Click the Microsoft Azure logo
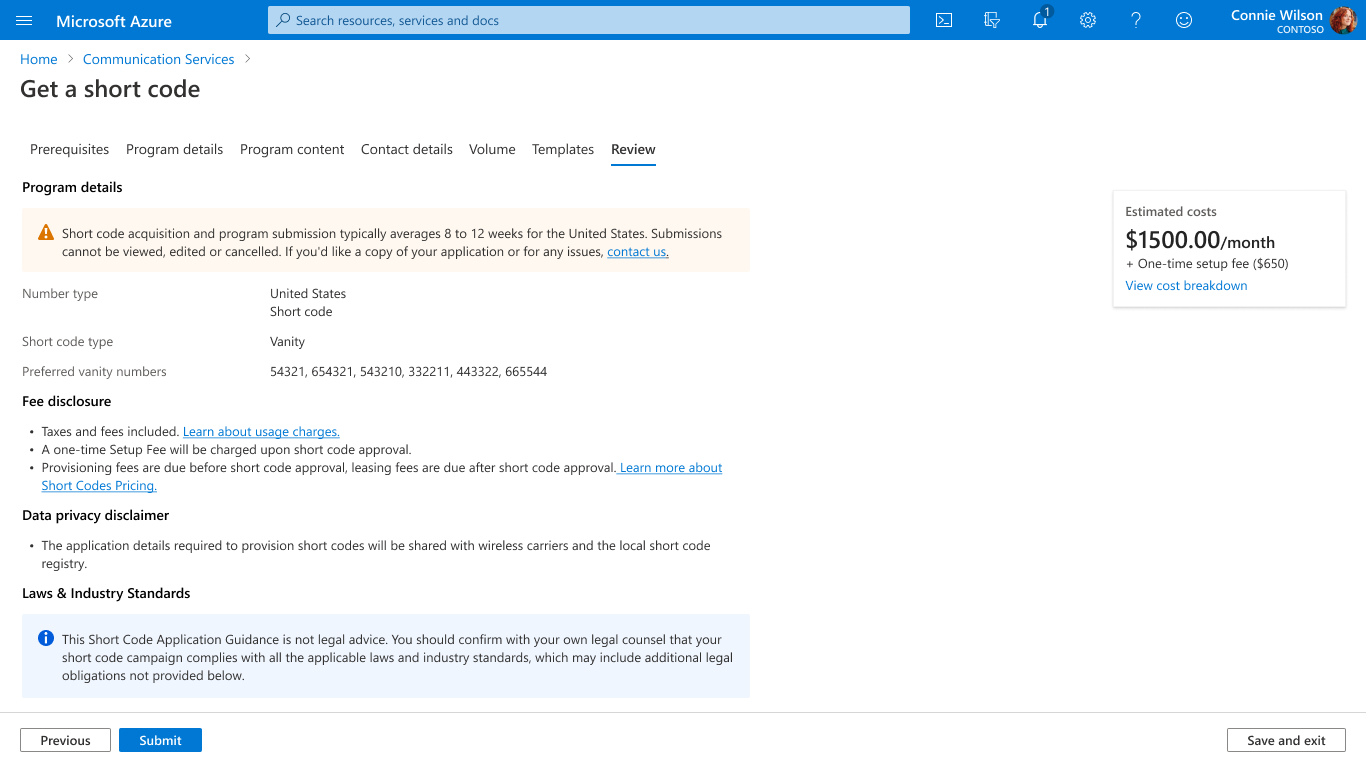The width and height of the screenshot is (1366, 768). click(113, 20)
